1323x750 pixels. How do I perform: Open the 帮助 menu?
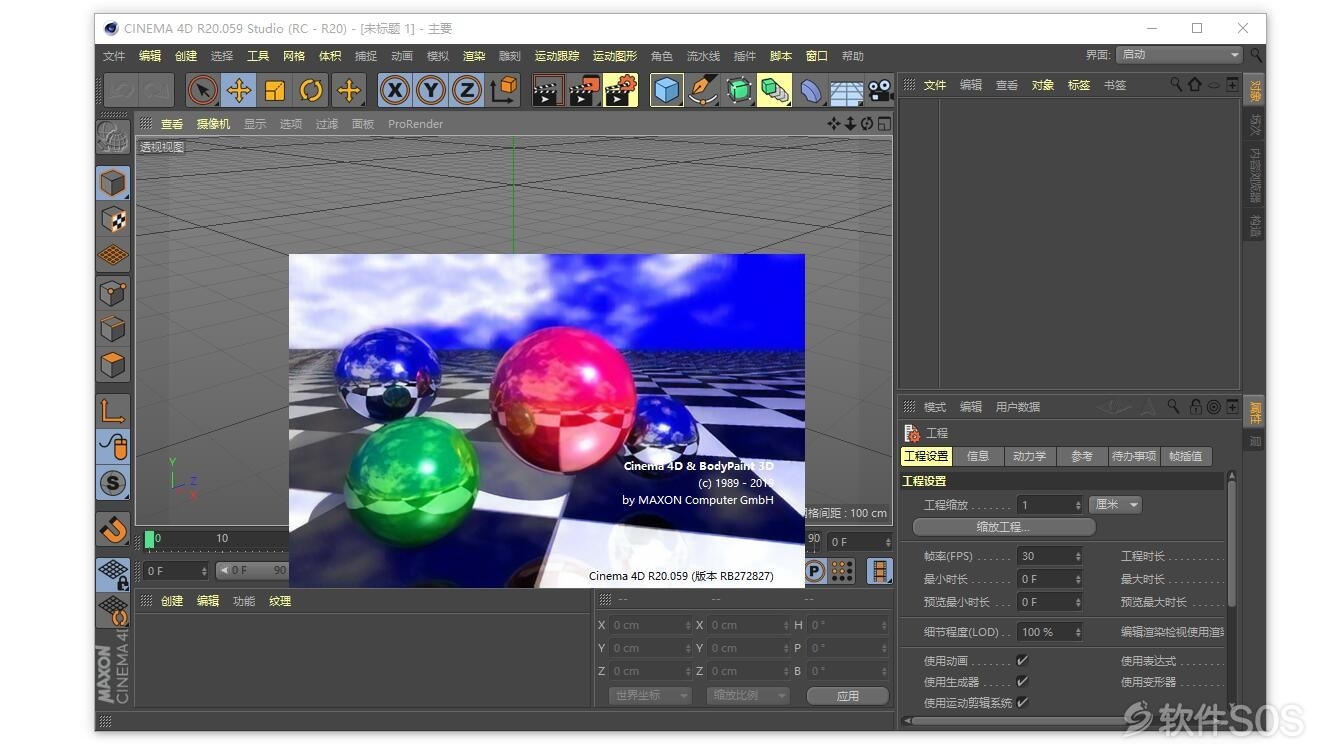click(x=852, y=56)
